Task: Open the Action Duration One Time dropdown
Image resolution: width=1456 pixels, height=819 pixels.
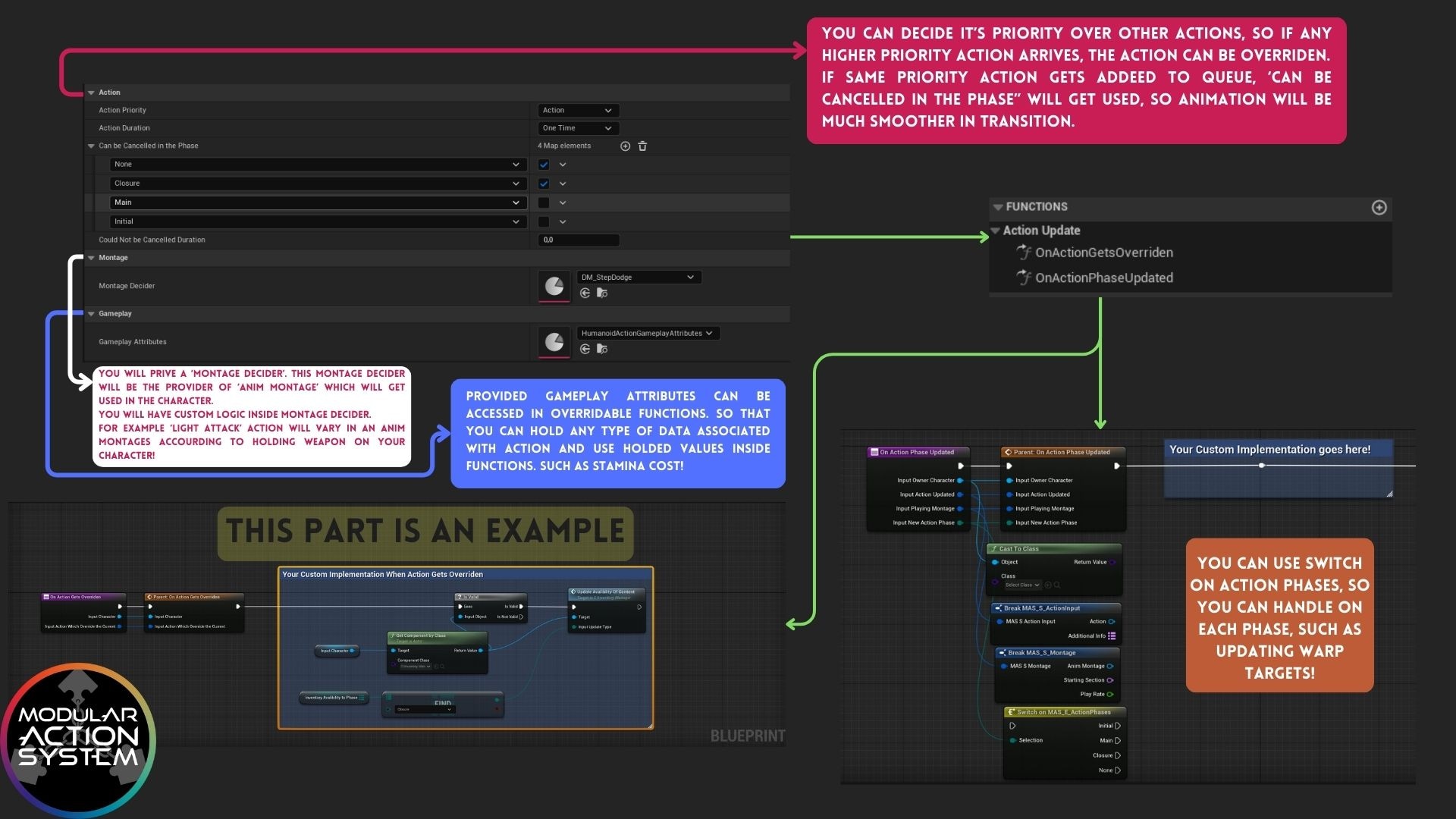Action: click(x=578, y=127)
